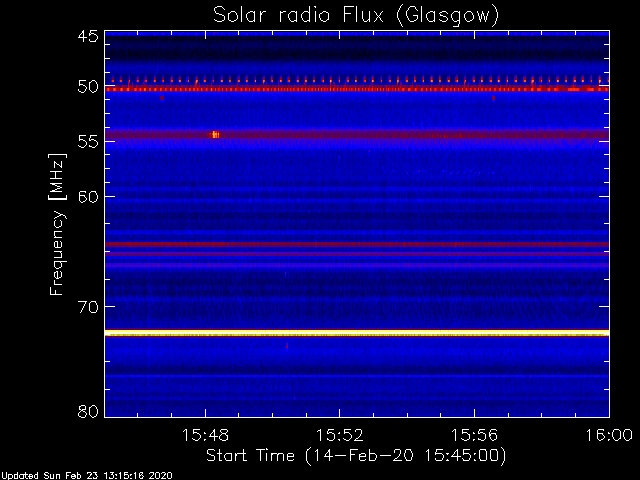The height and width of the screenshot is (480, 640).
Task: Click the "Frequency [MHz]" axis label
Action: [57, 224]
